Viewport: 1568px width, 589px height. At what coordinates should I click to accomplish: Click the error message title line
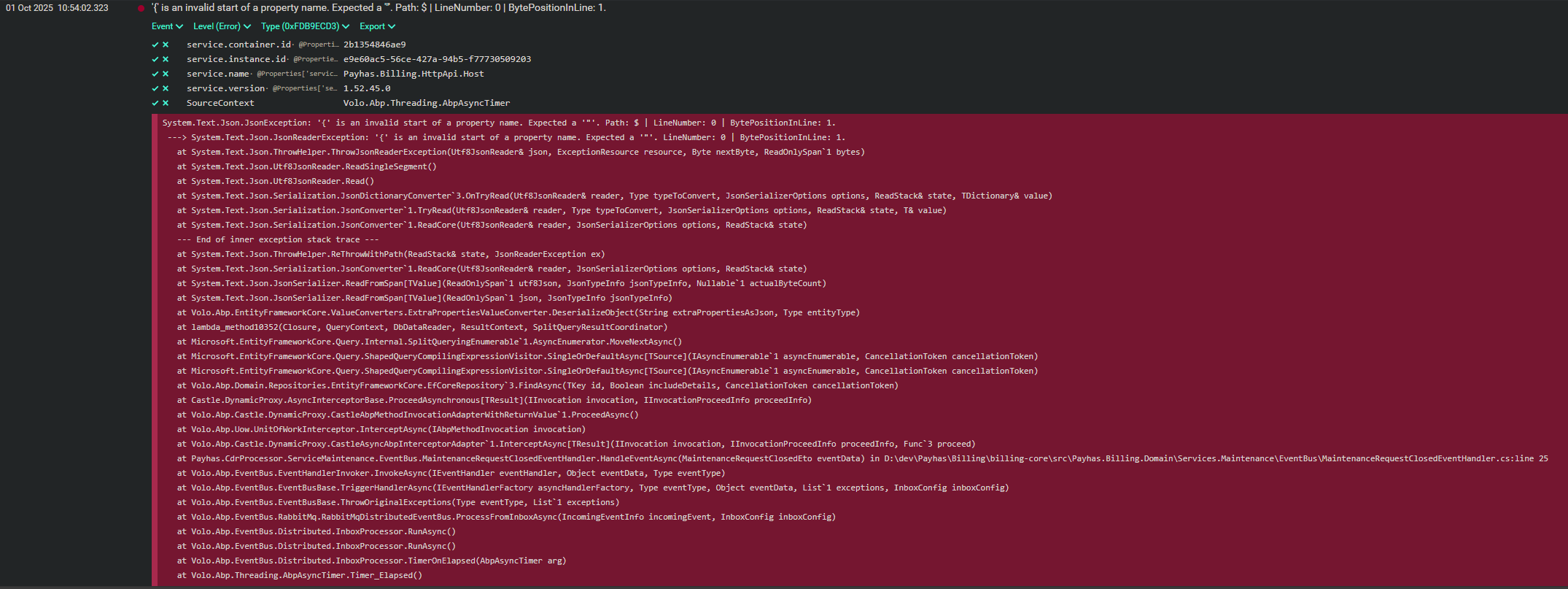click(379, 8)
